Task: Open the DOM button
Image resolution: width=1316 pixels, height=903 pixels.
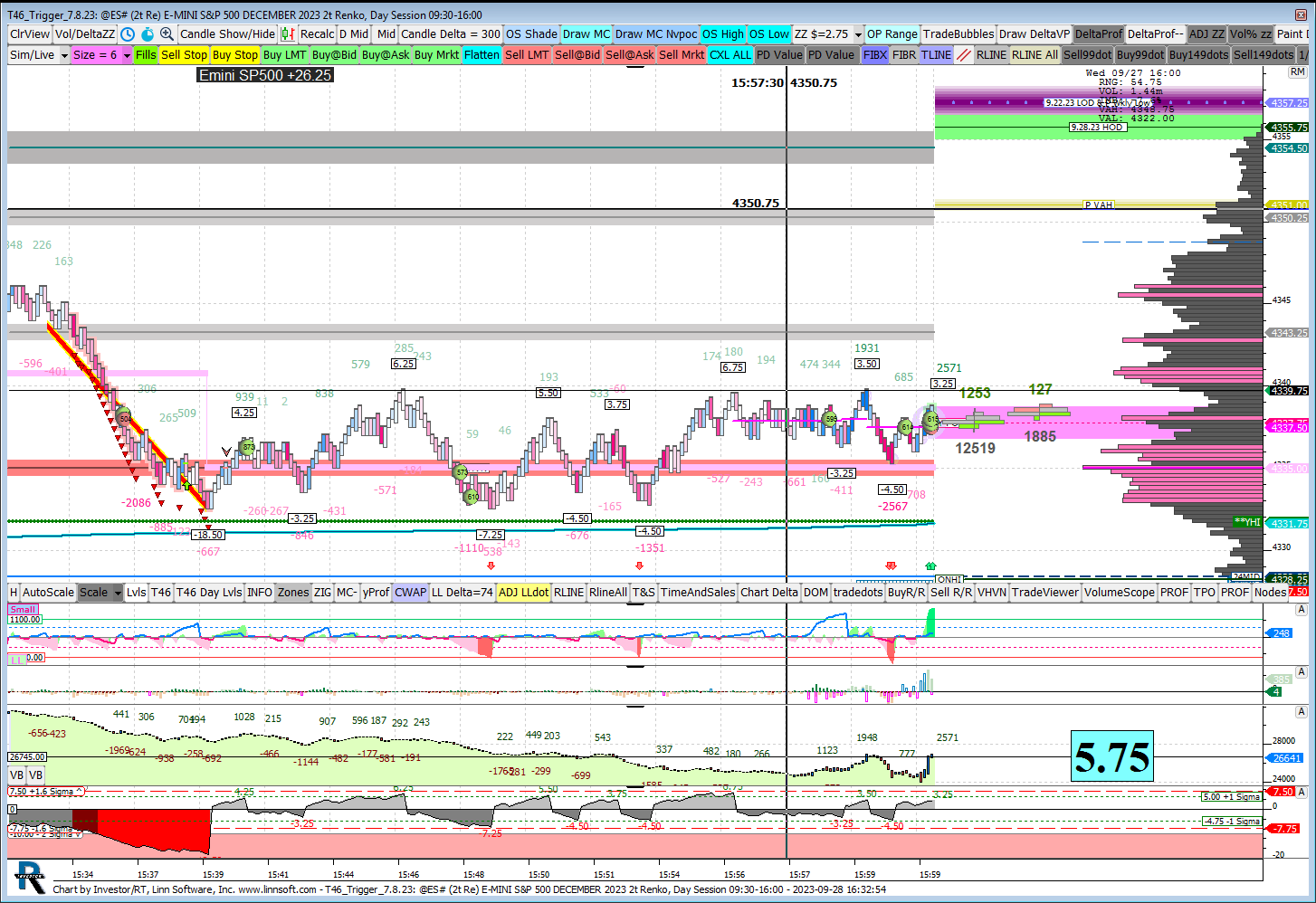Action: tap(815, 592)
